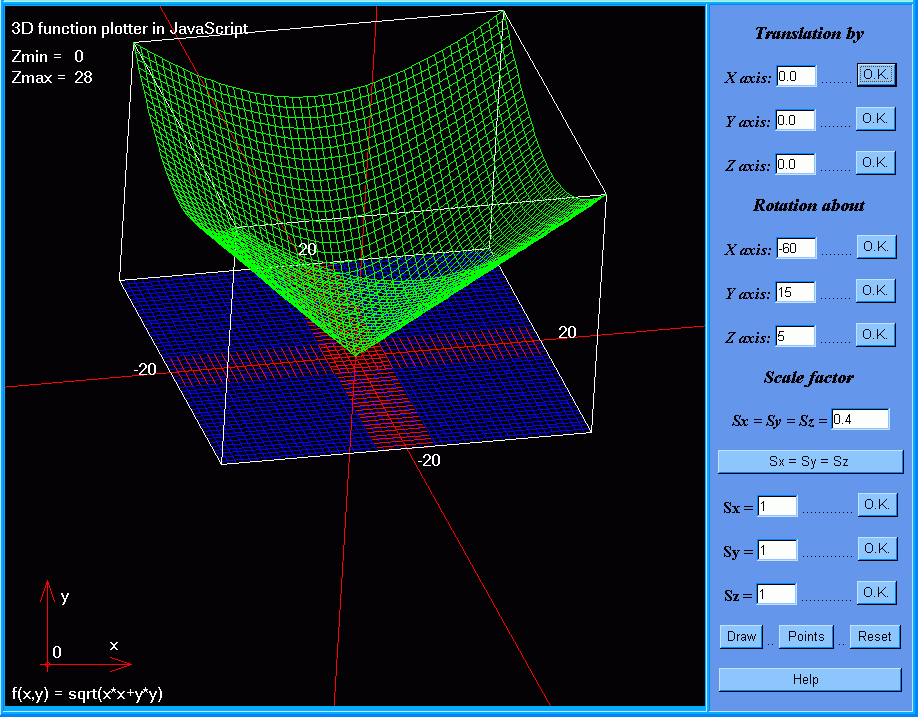Click the Sz scale input field
This screenshot has width=918, height=717.
pos(777,595)
